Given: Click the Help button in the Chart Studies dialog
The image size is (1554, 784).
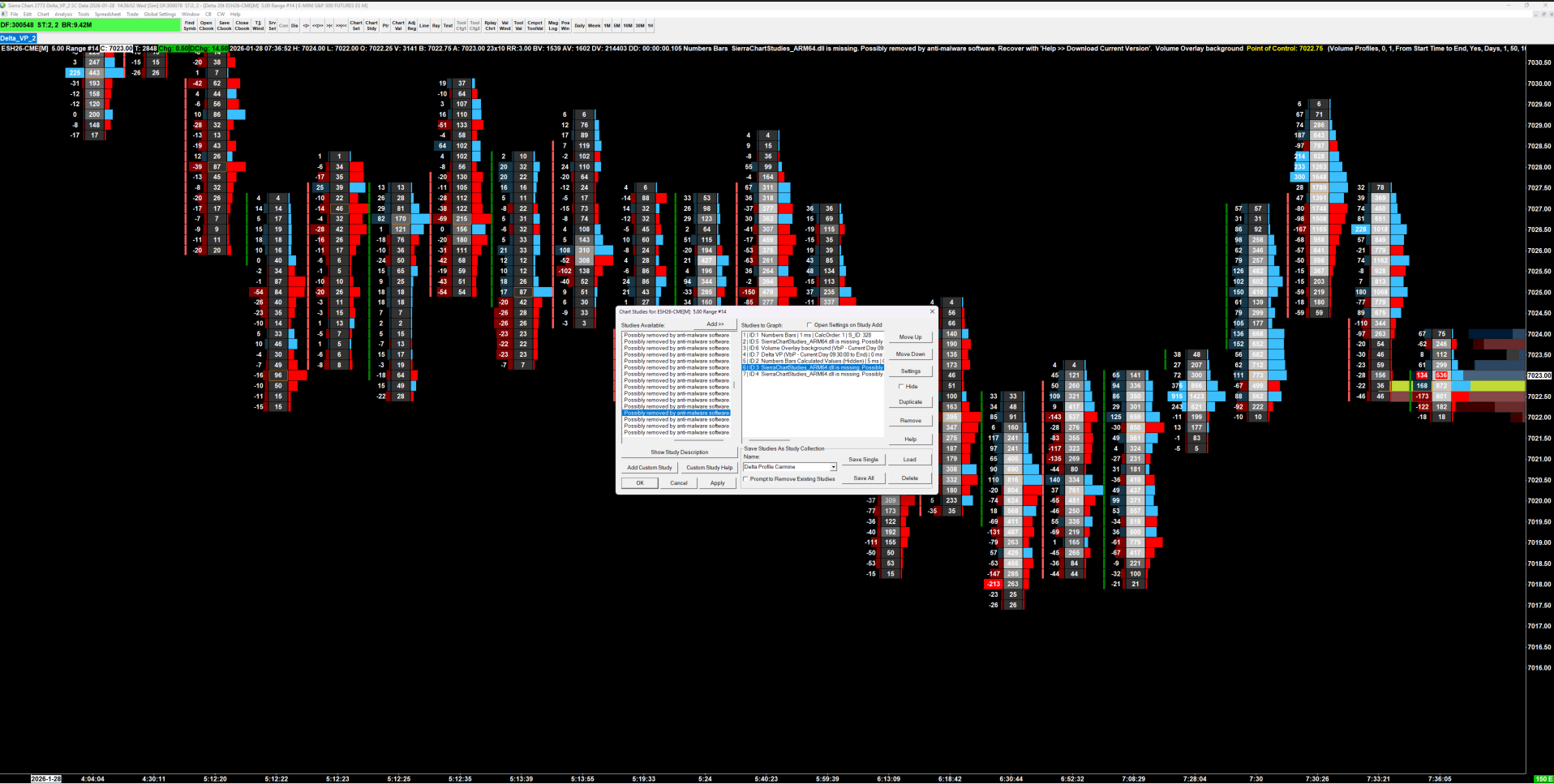Looking at the screenshot, I should 910,439.
